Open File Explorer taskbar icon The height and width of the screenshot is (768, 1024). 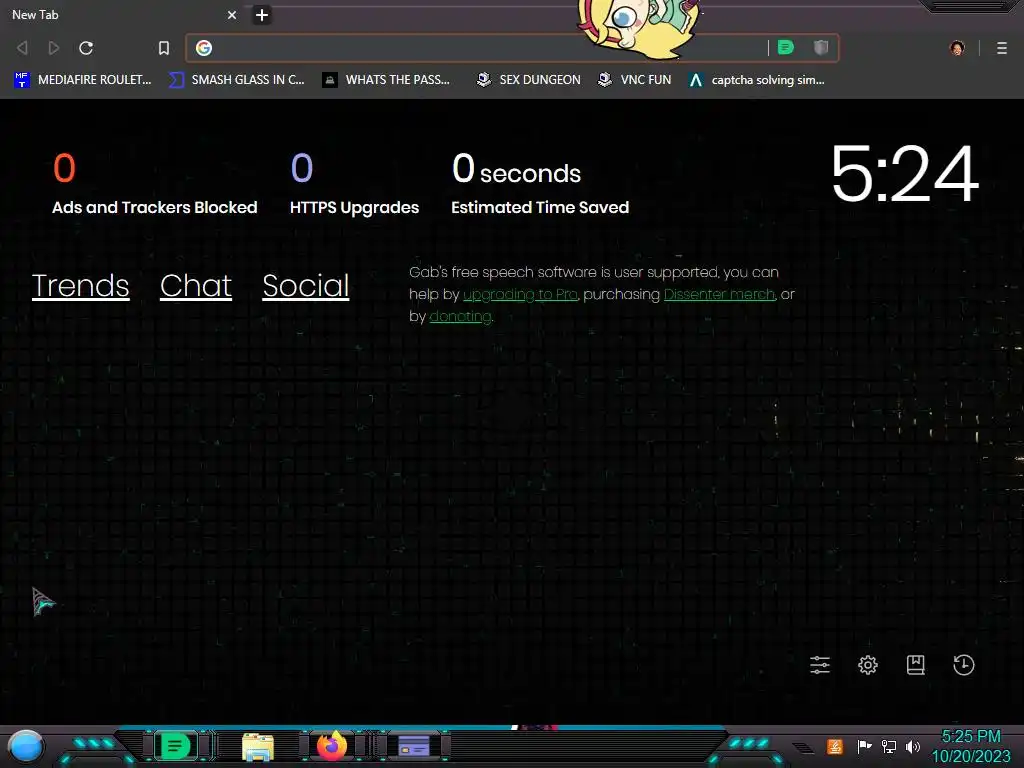point(258,746)
